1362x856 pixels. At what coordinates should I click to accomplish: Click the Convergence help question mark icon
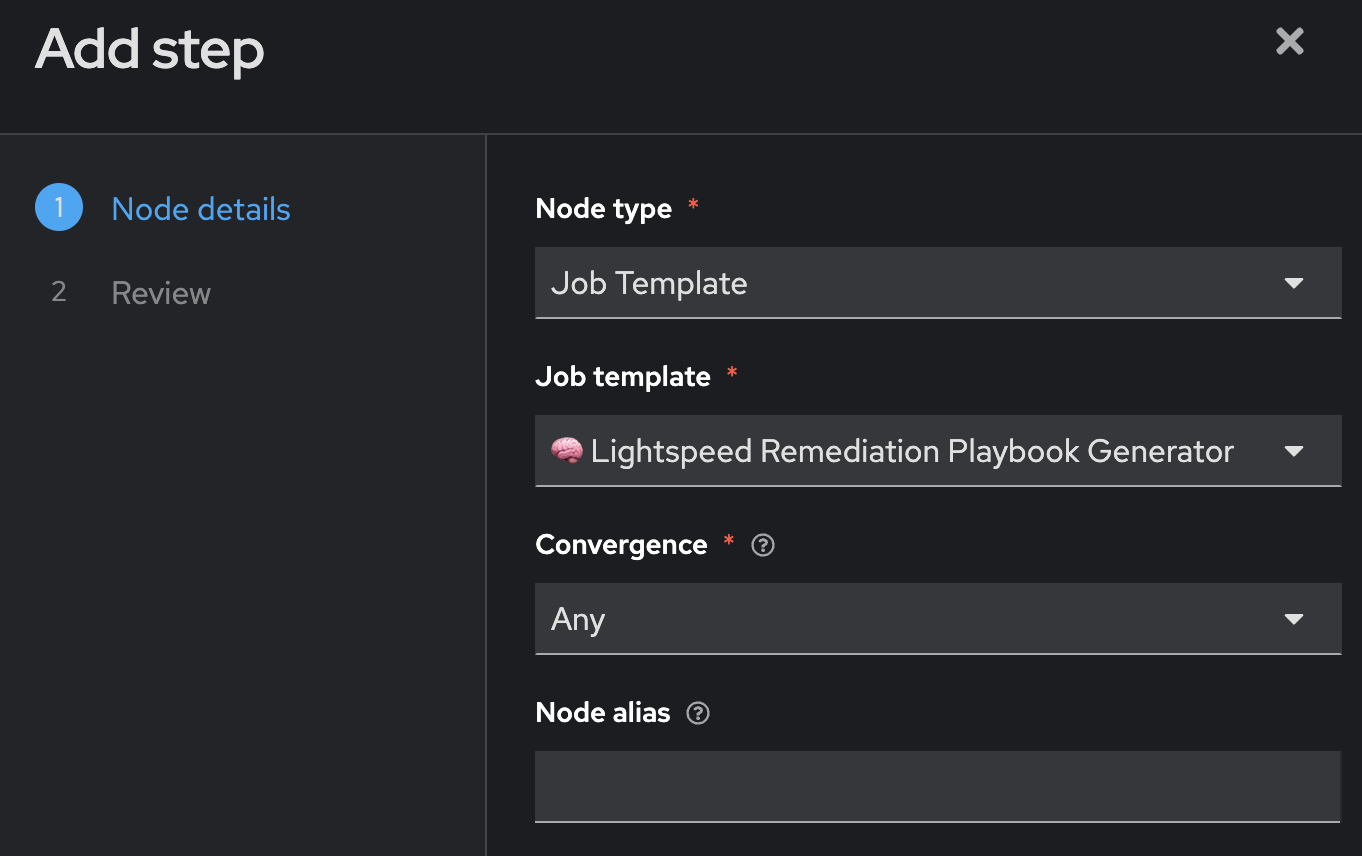point(763,545)
